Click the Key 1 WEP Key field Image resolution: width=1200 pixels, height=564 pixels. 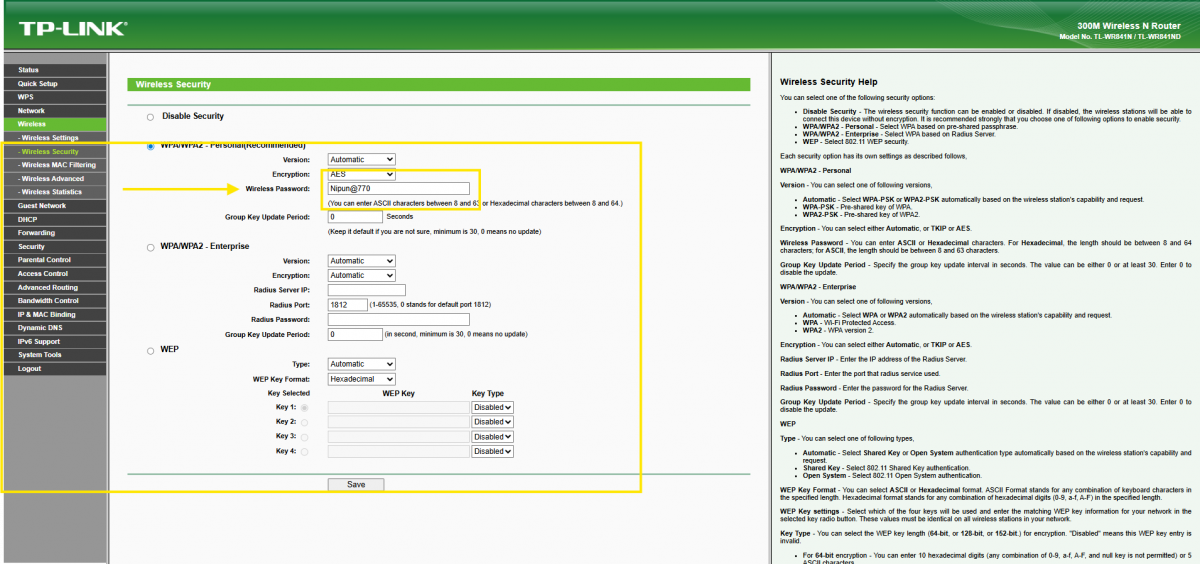[399, 408]
